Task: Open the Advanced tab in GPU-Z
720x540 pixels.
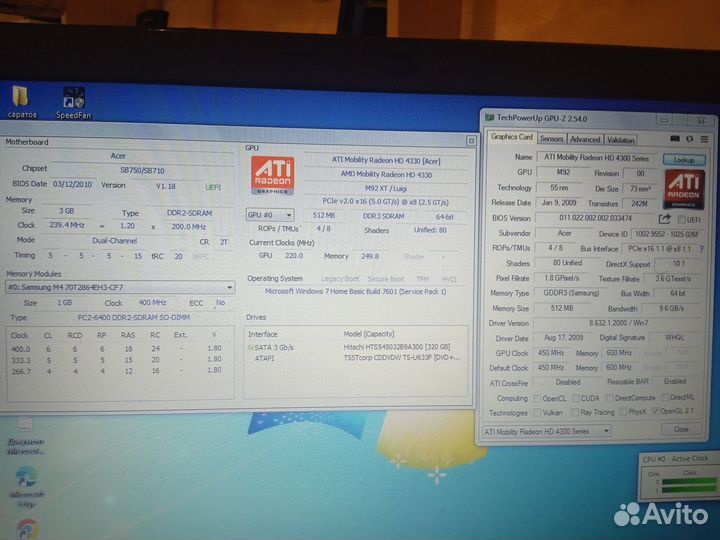Action: click(x=585, y=139)
